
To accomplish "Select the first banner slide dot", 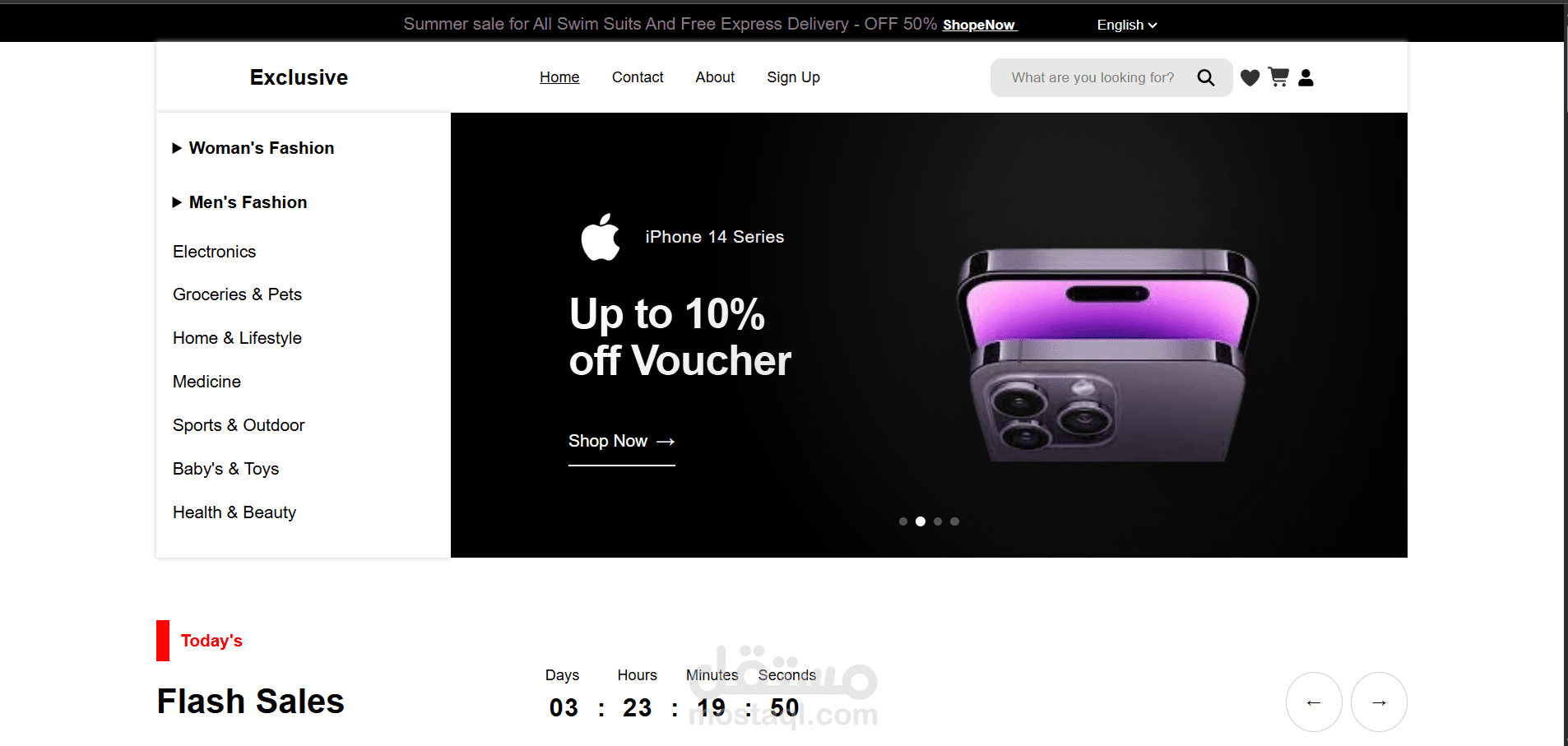I will click(903, 521).
